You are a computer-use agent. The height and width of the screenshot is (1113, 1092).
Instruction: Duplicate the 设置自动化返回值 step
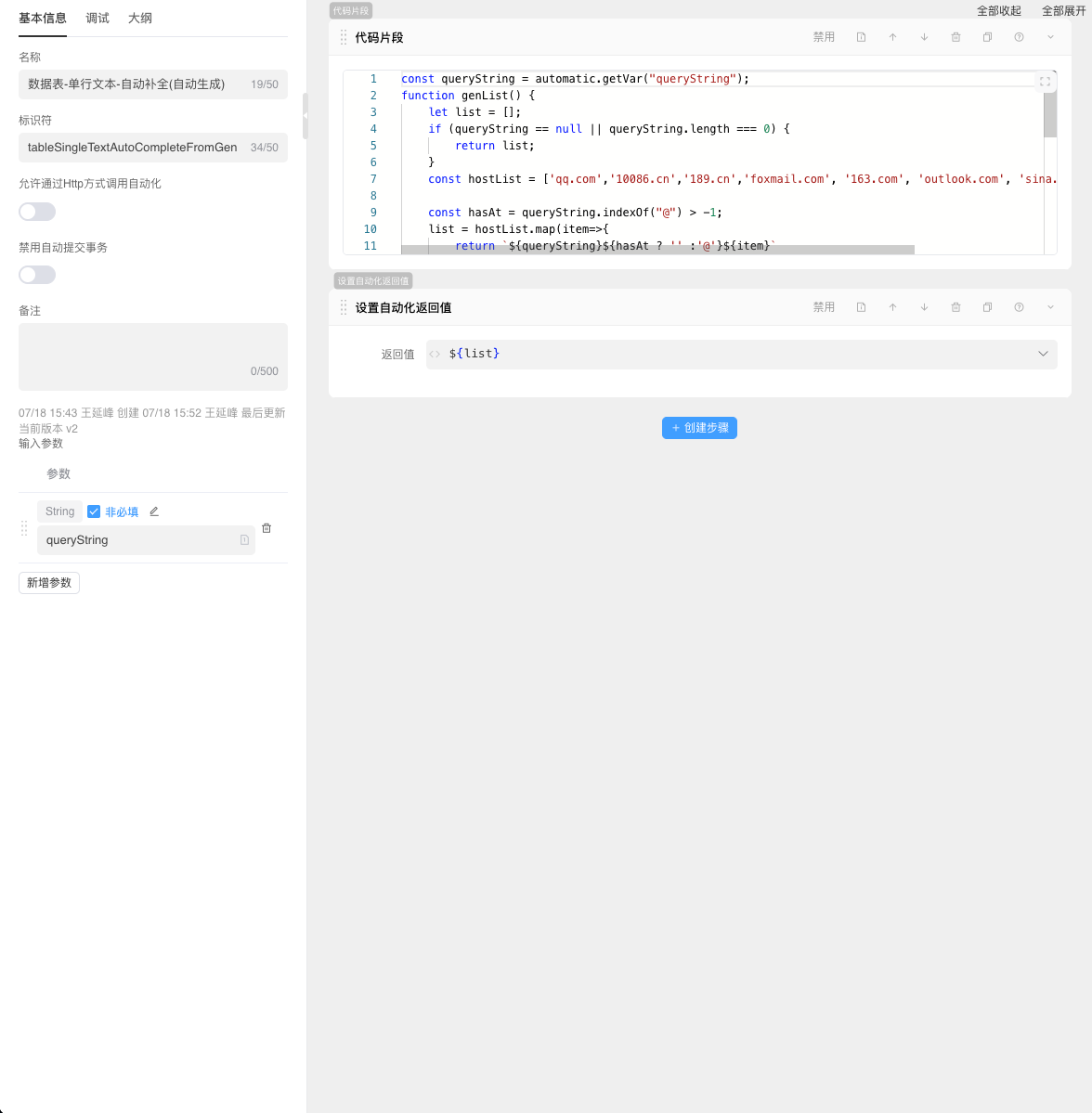point(987,307)
